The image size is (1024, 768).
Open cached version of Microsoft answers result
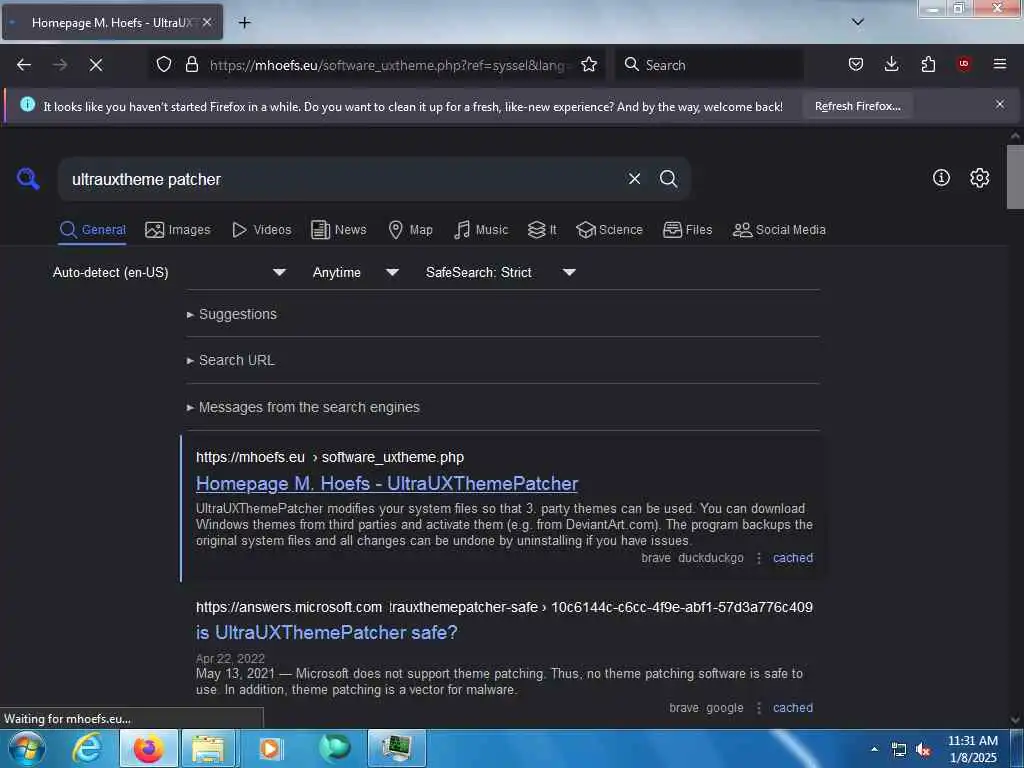[x=793, y=707]
